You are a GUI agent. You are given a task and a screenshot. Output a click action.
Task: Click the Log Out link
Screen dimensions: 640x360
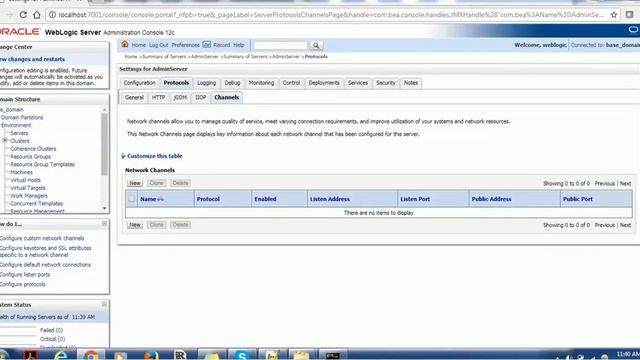(158, 45)
